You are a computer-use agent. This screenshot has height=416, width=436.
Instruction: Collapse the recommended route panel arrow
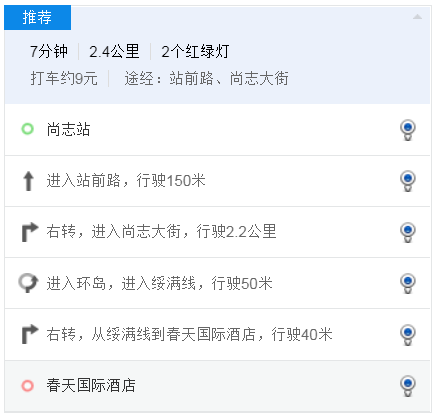[x=417, y=17]
